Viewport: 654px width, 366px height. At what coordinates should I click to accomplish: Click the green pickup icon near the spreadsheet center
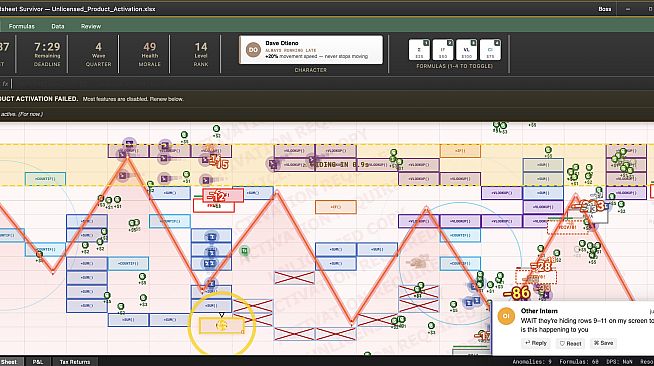[244, 251]
